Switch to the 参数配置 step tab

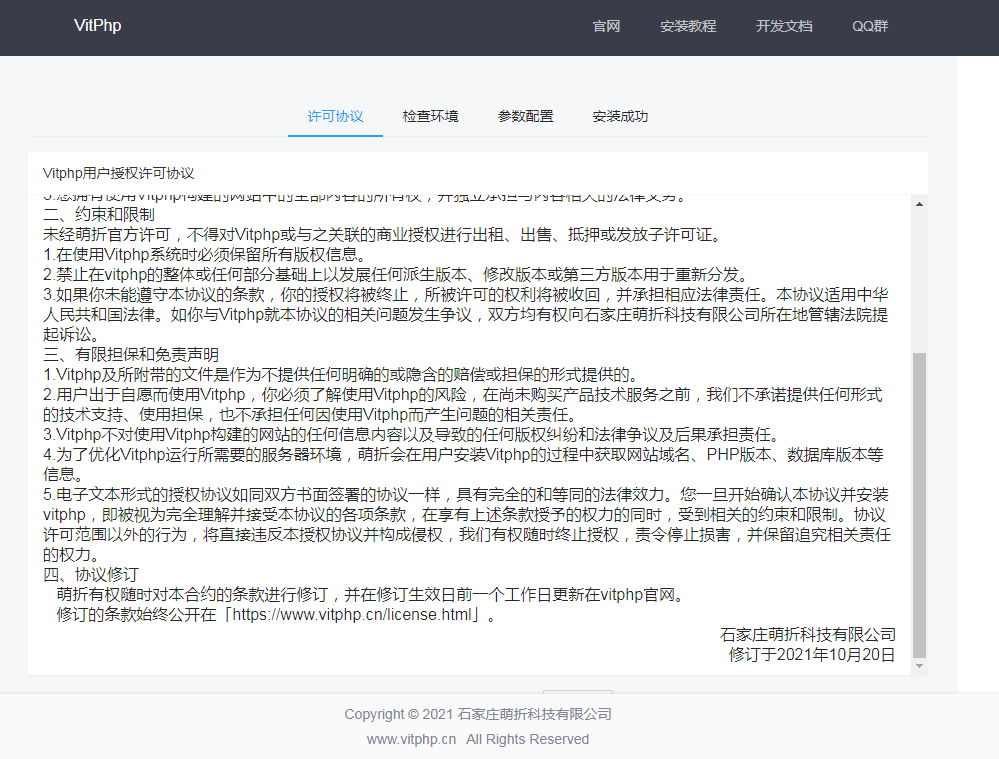click(x=525, y=116)
